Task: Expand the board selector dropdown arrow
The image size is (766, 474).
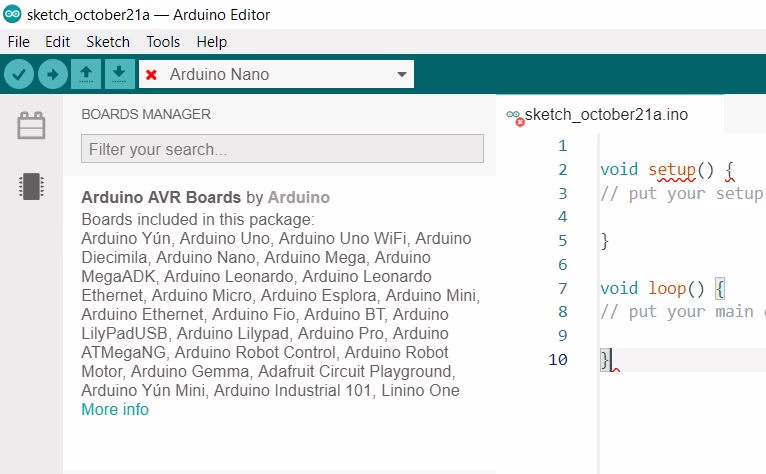Action: [x=402, y=75]
